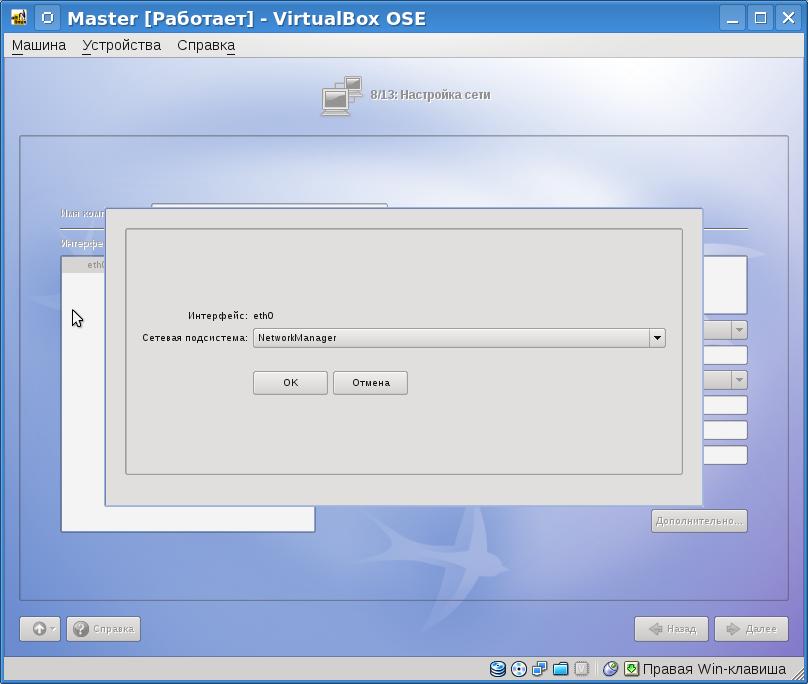
Task: Click the green host key arrow icon
Action: [631, 669]
